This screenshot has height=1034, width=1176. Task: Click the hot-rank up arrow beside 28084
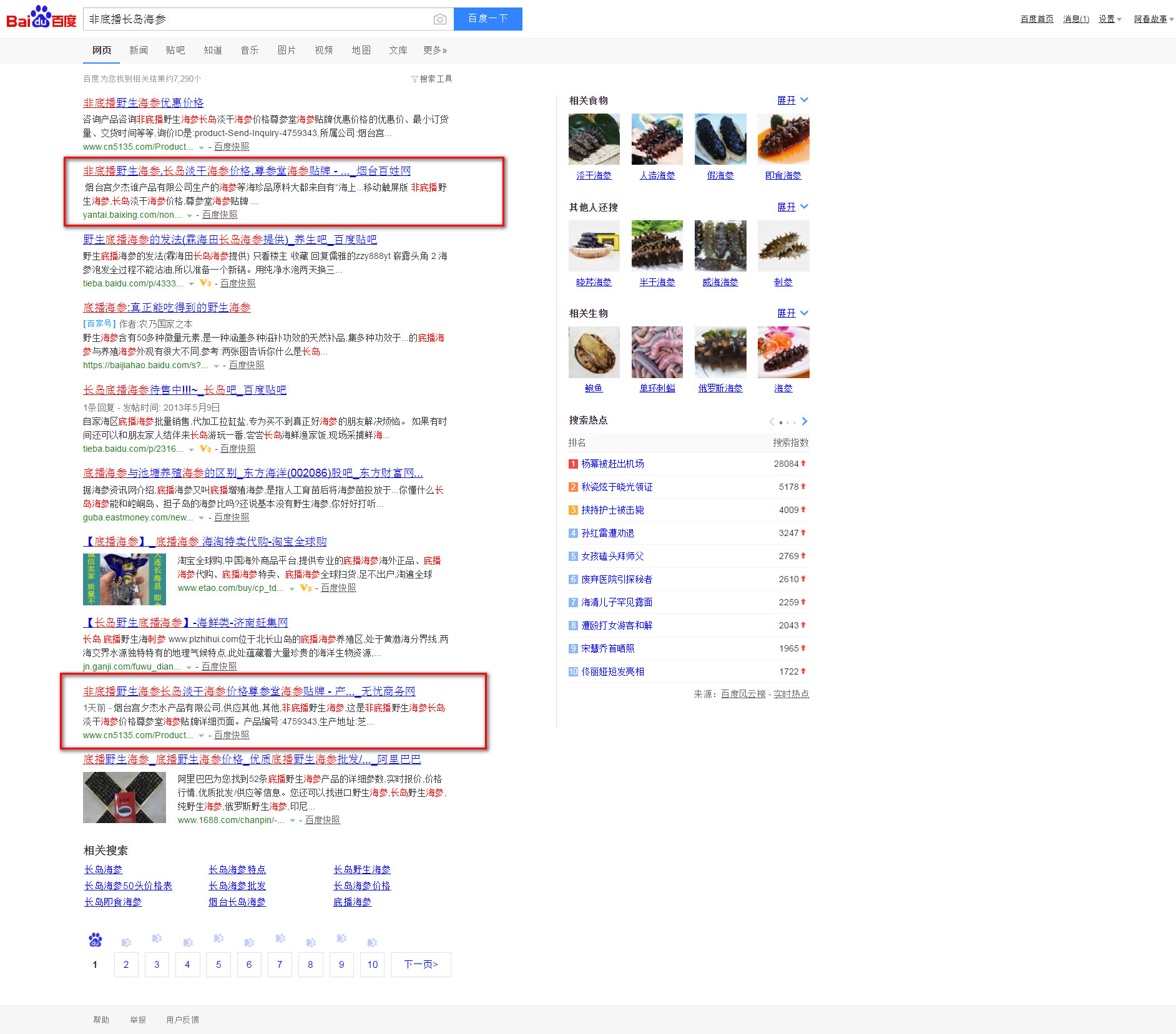point(804,464)
